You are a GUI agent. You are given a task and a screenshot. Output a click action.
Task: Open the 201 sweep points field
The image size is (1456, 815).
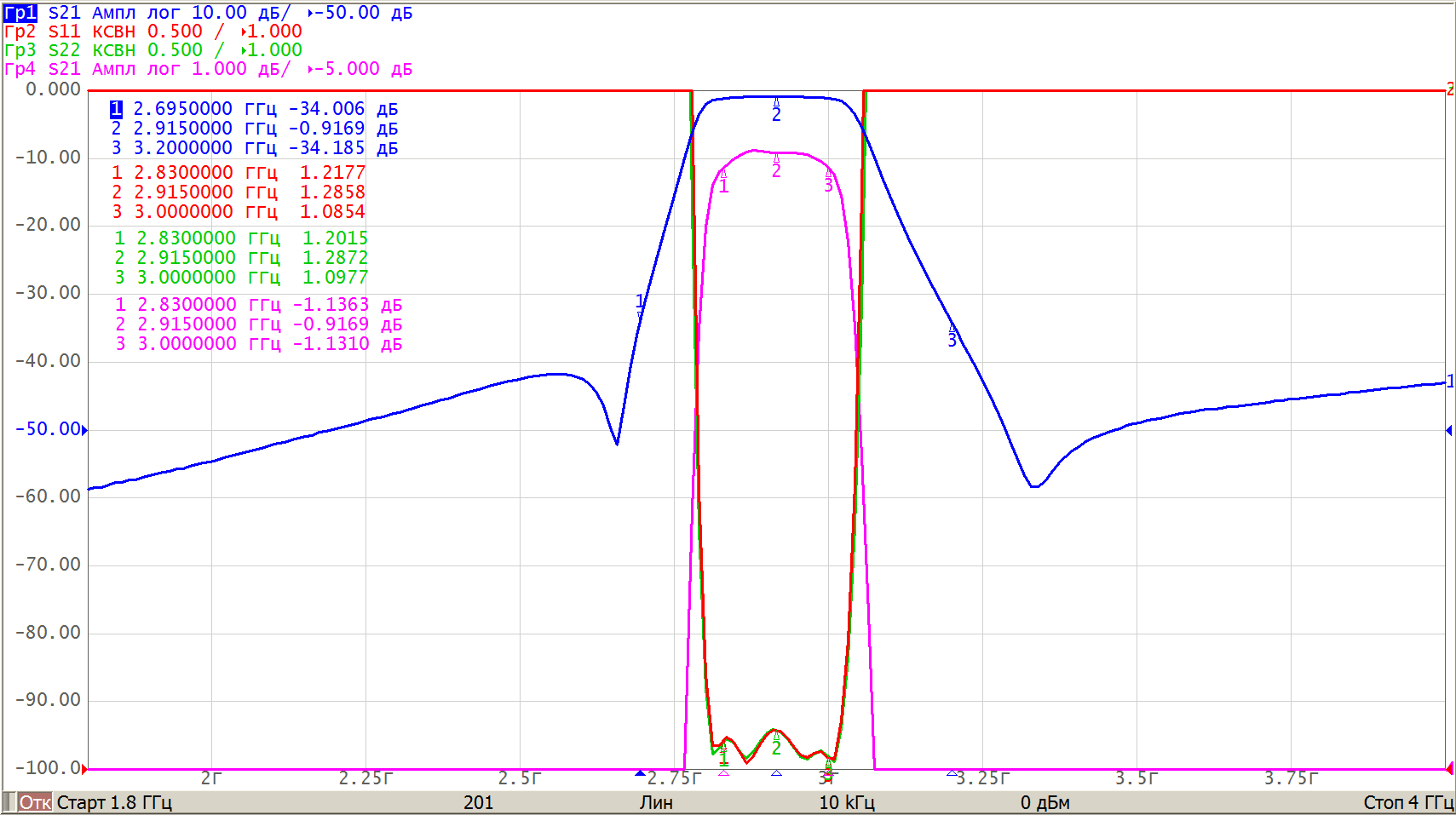coord(478,802)
